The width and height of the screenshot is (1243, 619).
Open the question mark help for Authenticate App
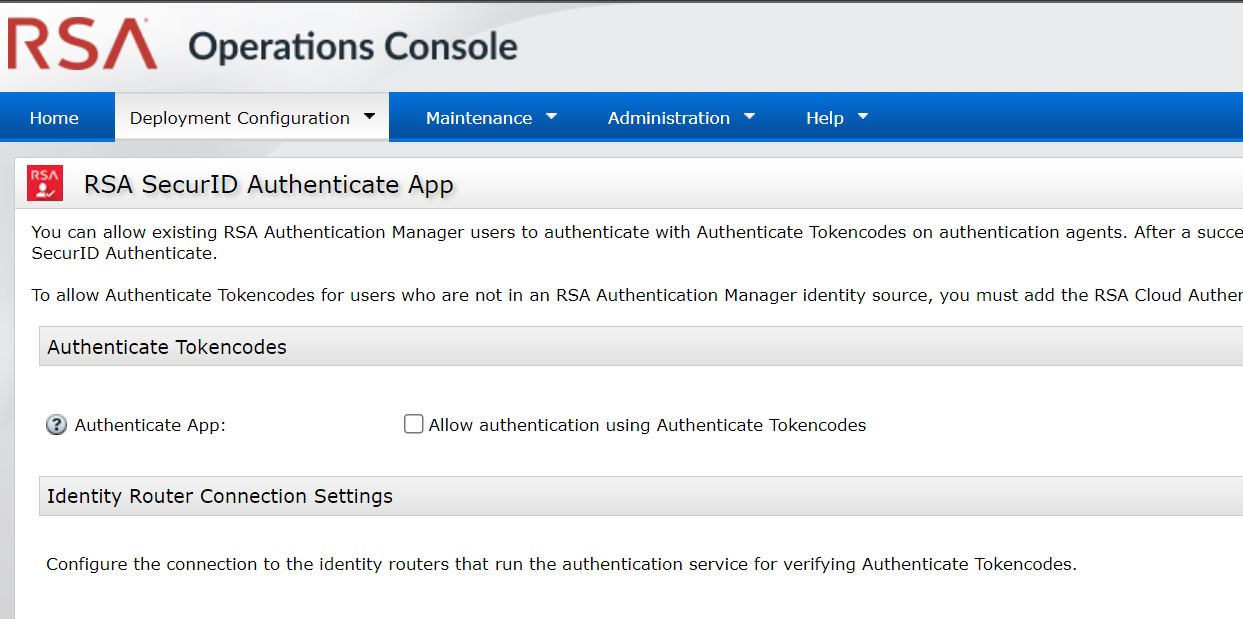pyautogui.click(x=56, y=425)
